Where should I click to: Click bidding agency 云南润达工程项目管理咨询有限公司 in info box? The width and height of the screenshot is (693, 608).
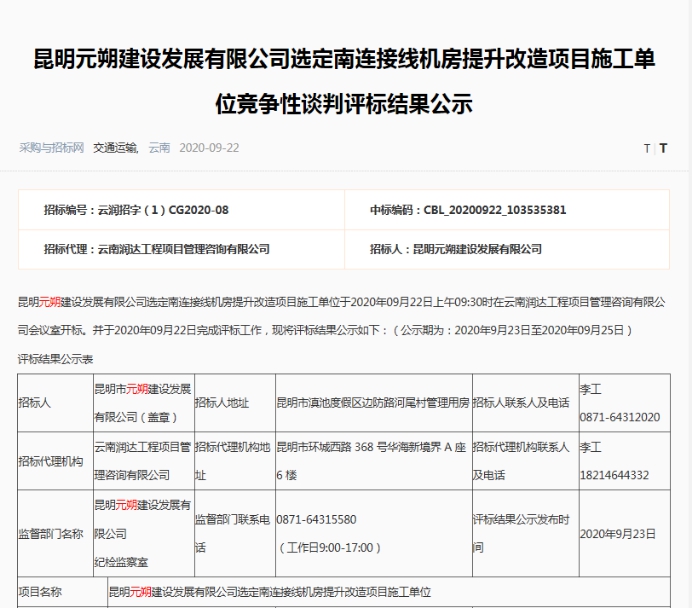pyautogui.click(x=157, y=249)
